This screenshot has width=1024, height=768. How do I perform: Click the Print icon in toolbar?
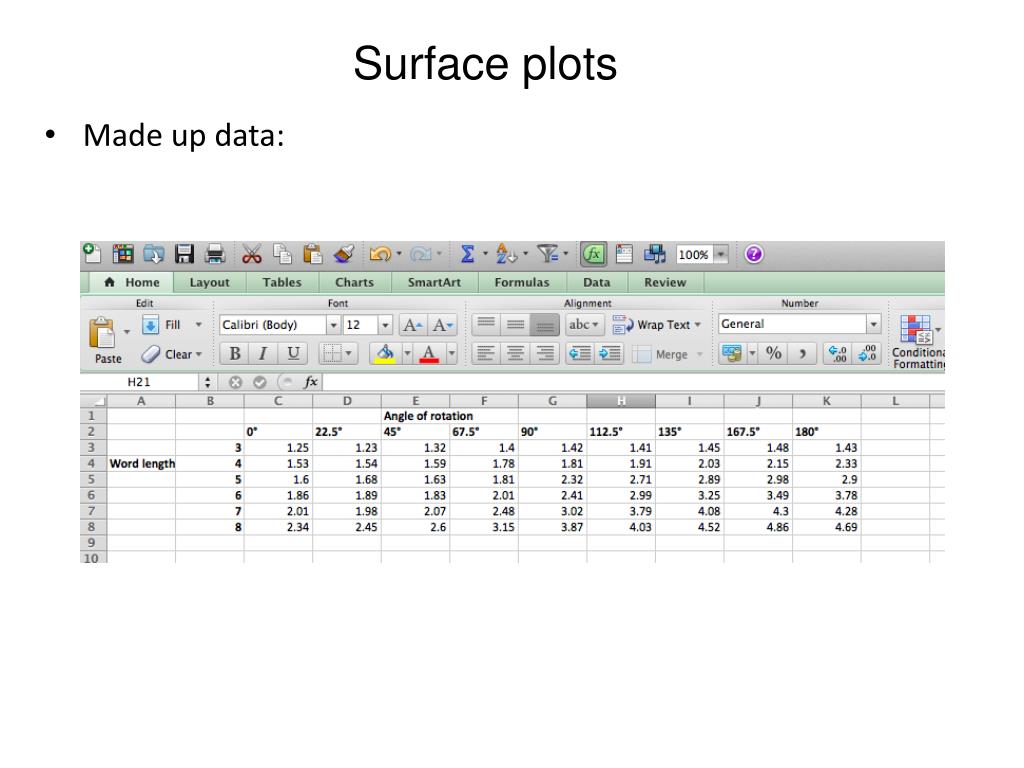[x=214, y=255]
